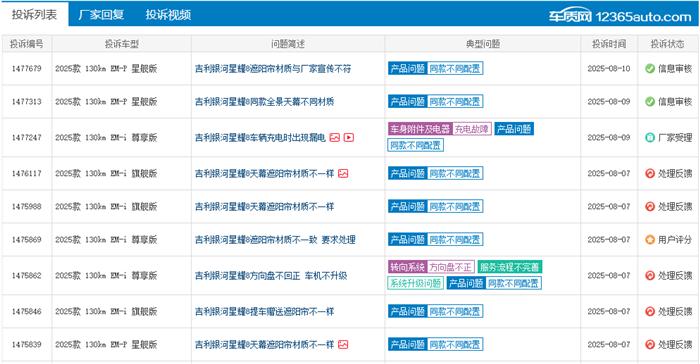Screen dimensions: 700x364
Task: Click the 服务流程不完善 tag
Action: tap(509, 267)
